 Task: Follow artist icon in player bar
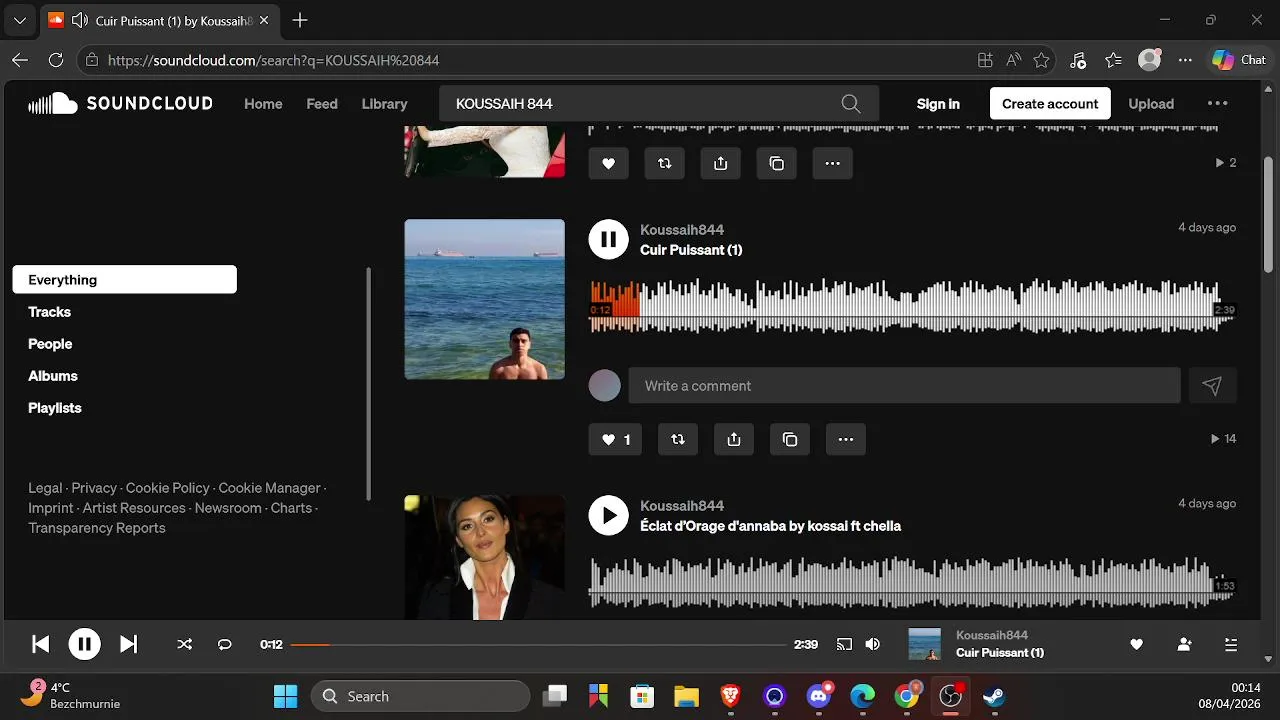coord(1184,645)
